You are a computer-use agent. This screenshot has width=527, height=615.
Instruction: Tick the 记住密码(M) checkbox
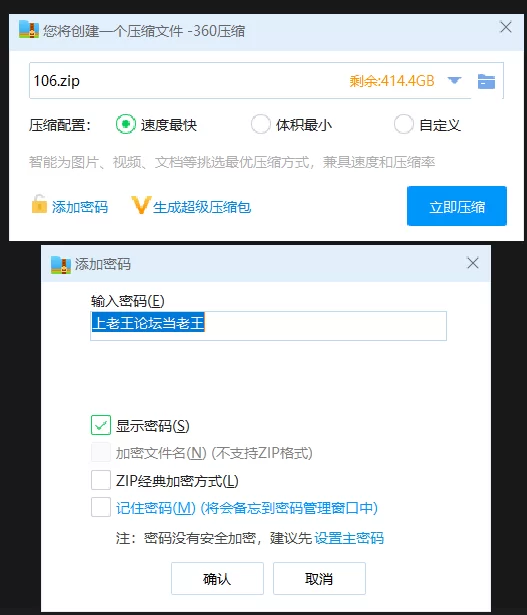pyautogui.click(x=101, y=508)
